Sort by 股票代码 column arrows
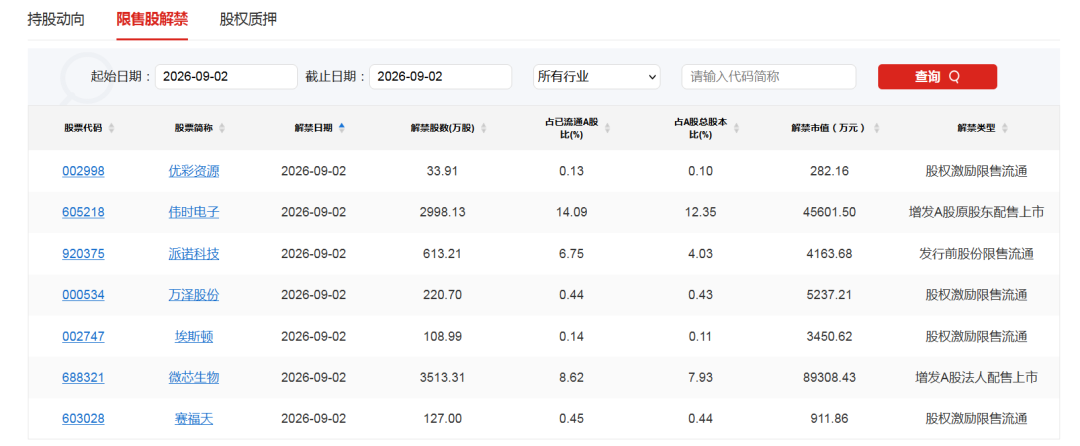The image size is (1080, 446). [112, 128]
